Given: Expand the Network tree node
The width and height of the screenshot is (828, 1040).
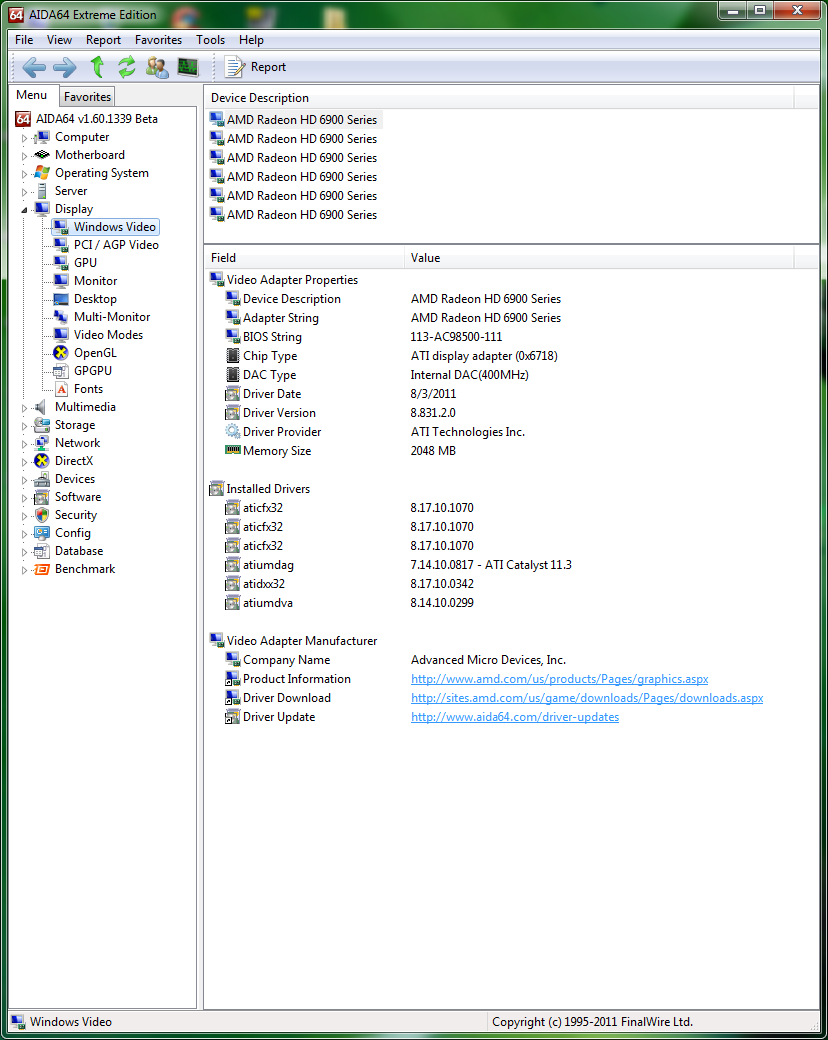Looking at the screenshot, I should [25, 444].
